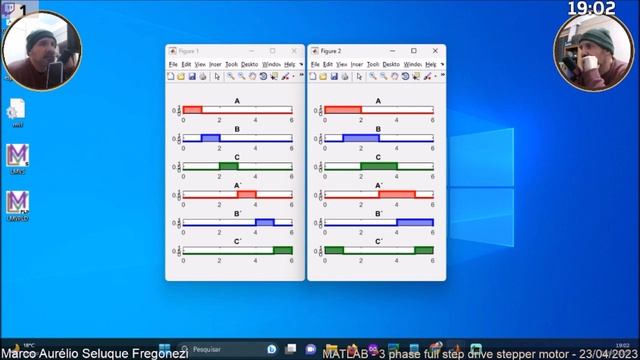The height and width of the screenshot is (360, 640).
Task: Click New Figure icon in Figure 2 toolbar
Action: pos(313,76)
